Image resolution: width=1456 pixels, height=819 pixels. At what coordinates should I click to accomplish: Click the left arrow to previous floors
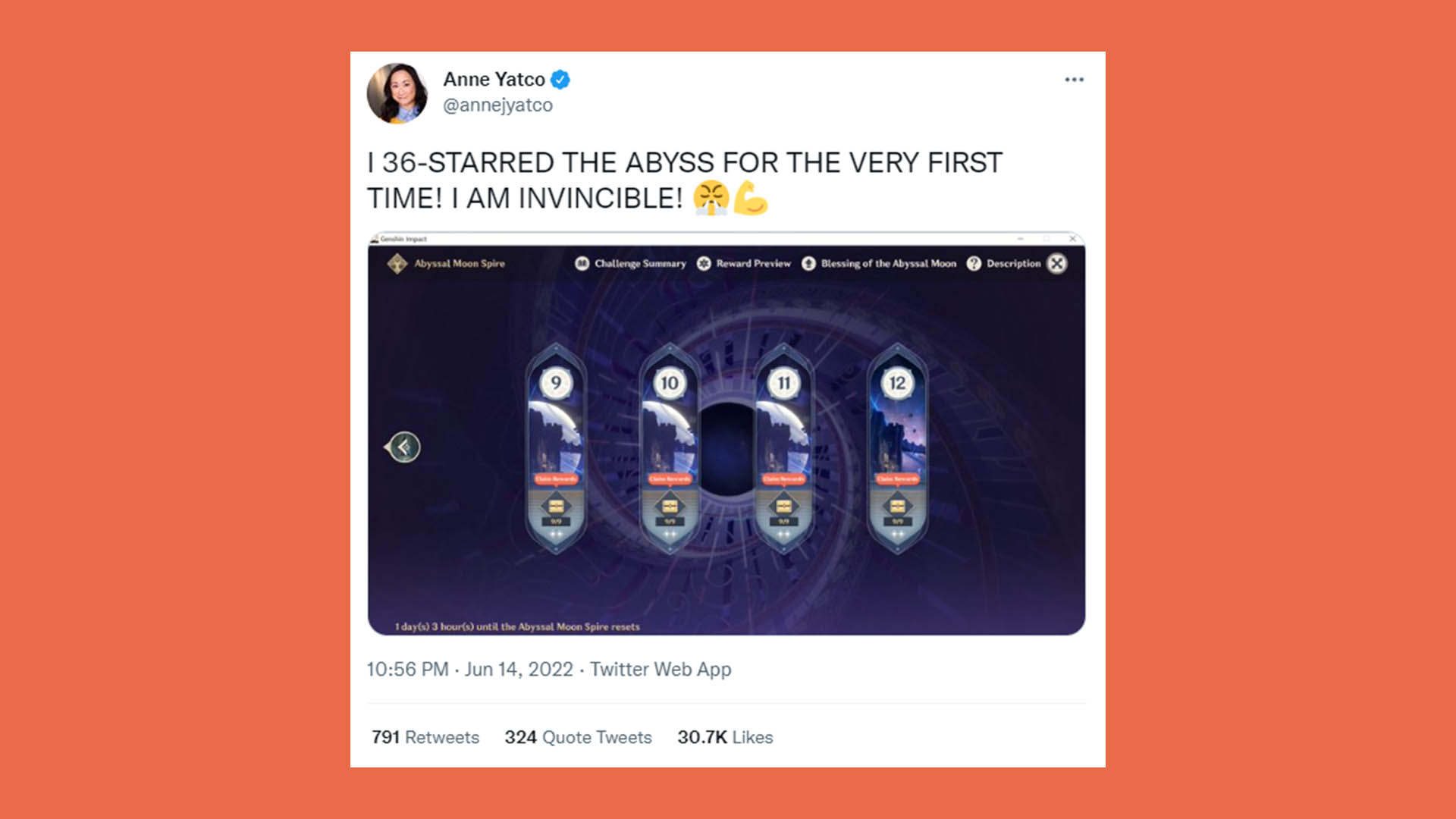403,447
